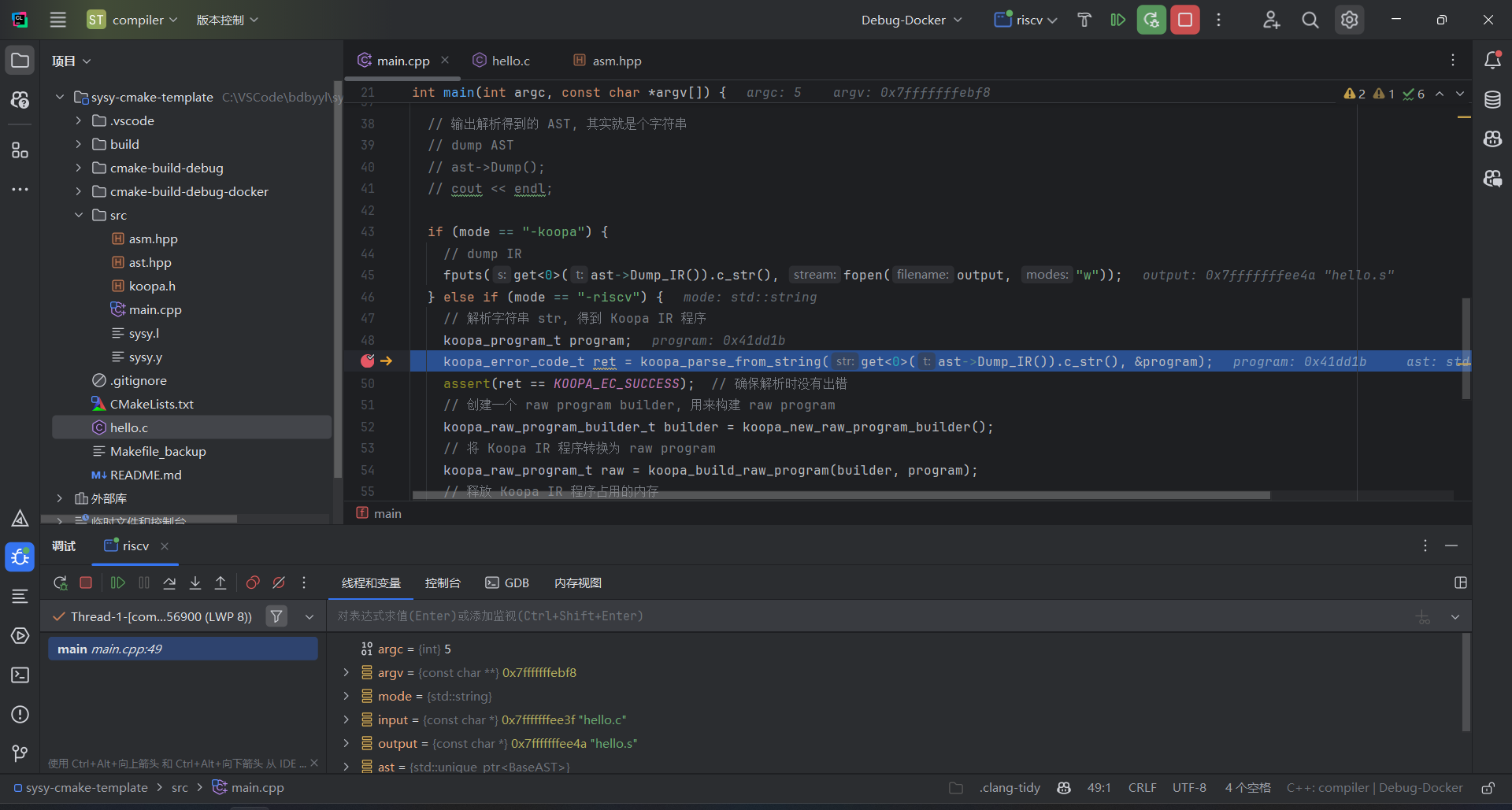Screen dimensions: 1512x810
Task: Open View Breakpoints icon in debug toolbar
Action: tap(253, 583)
